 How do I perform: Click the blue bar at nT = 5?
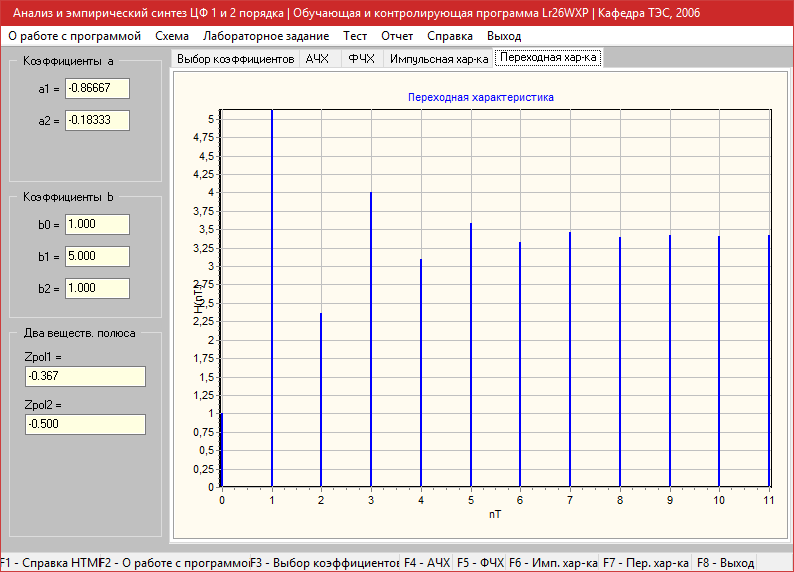pos(471,355)
